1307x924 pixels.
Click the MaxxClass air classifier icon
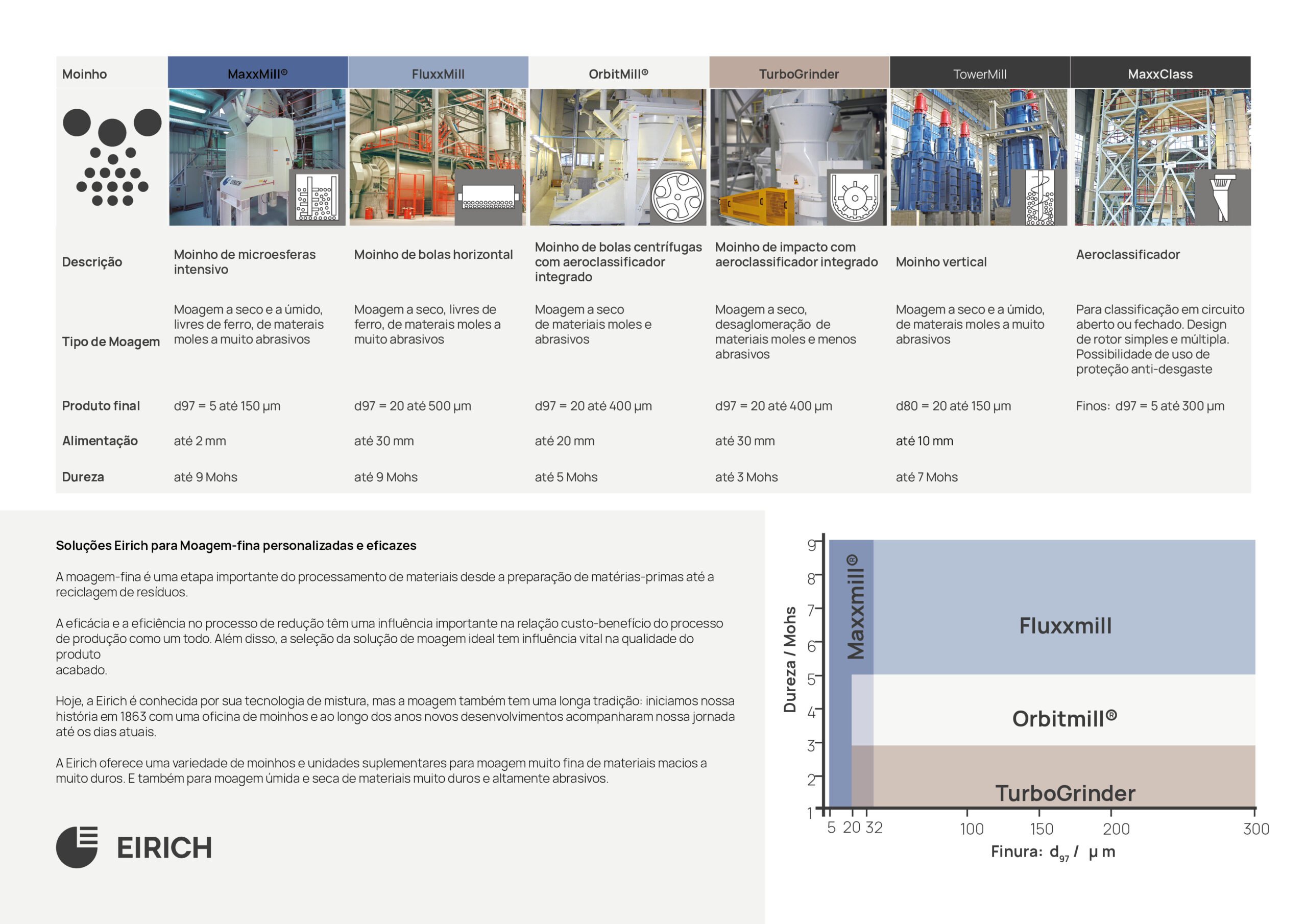tap(1222, 197)
